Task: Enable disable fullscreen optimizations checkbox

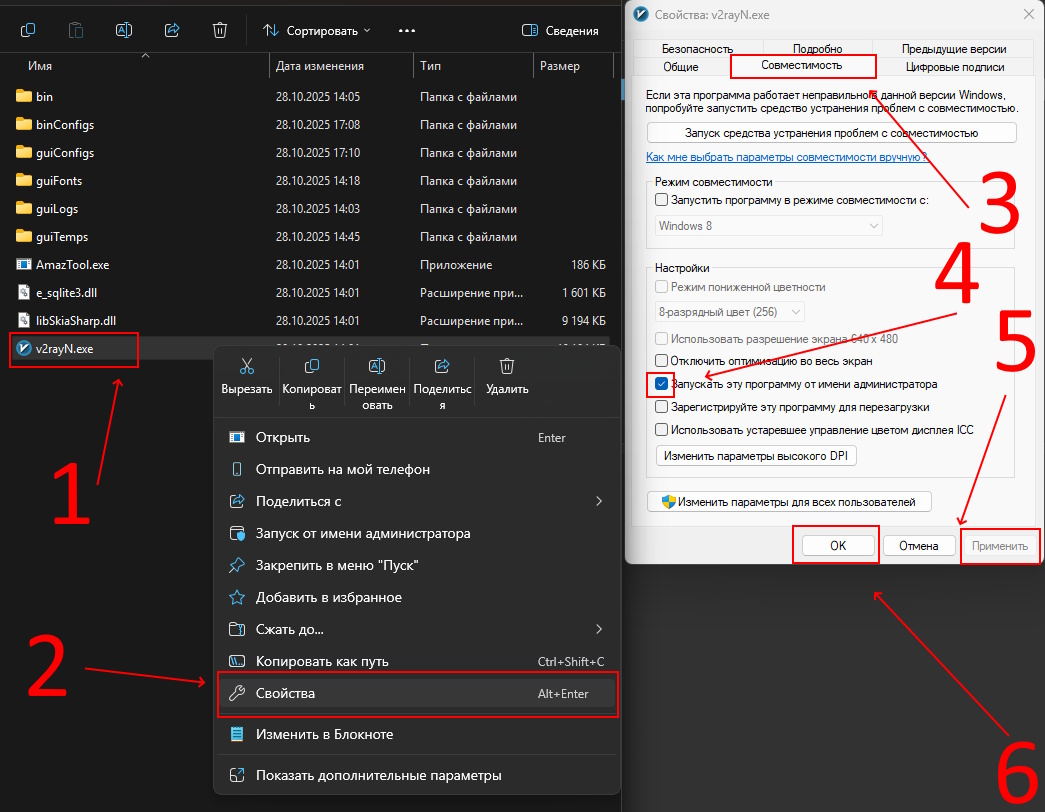Action: click(661, 360)
